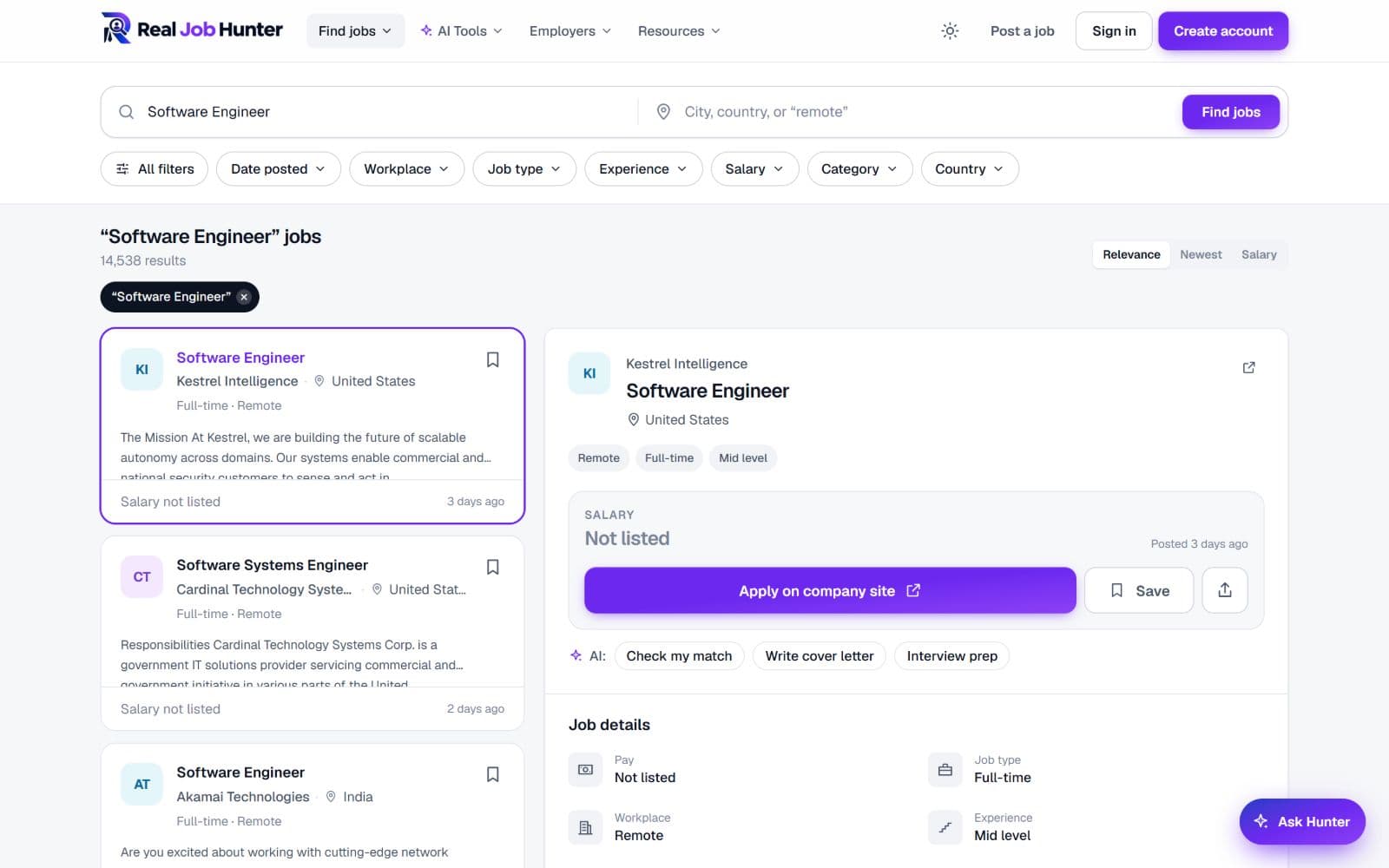The height and width of the screenshot is (868, 1389).
Task: Click the Interview prep button
Action: (x=952, y=656)
